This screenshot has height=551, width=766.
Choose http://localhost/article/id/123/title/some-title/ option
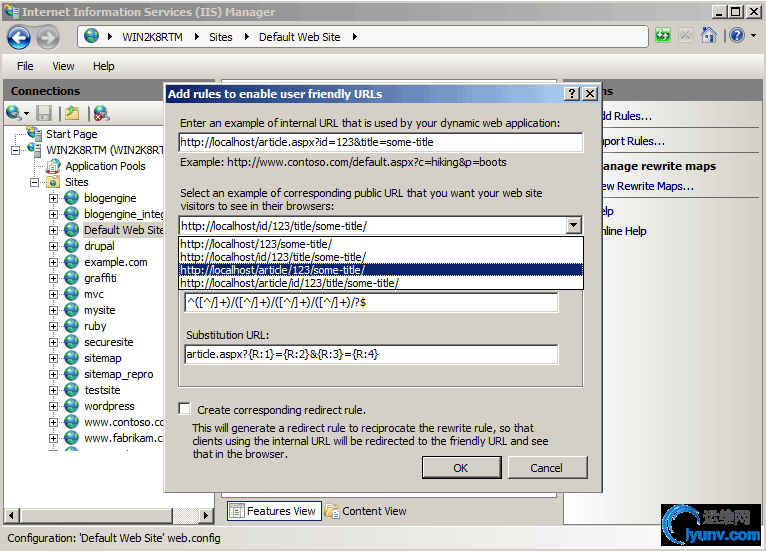pos(381,283)
